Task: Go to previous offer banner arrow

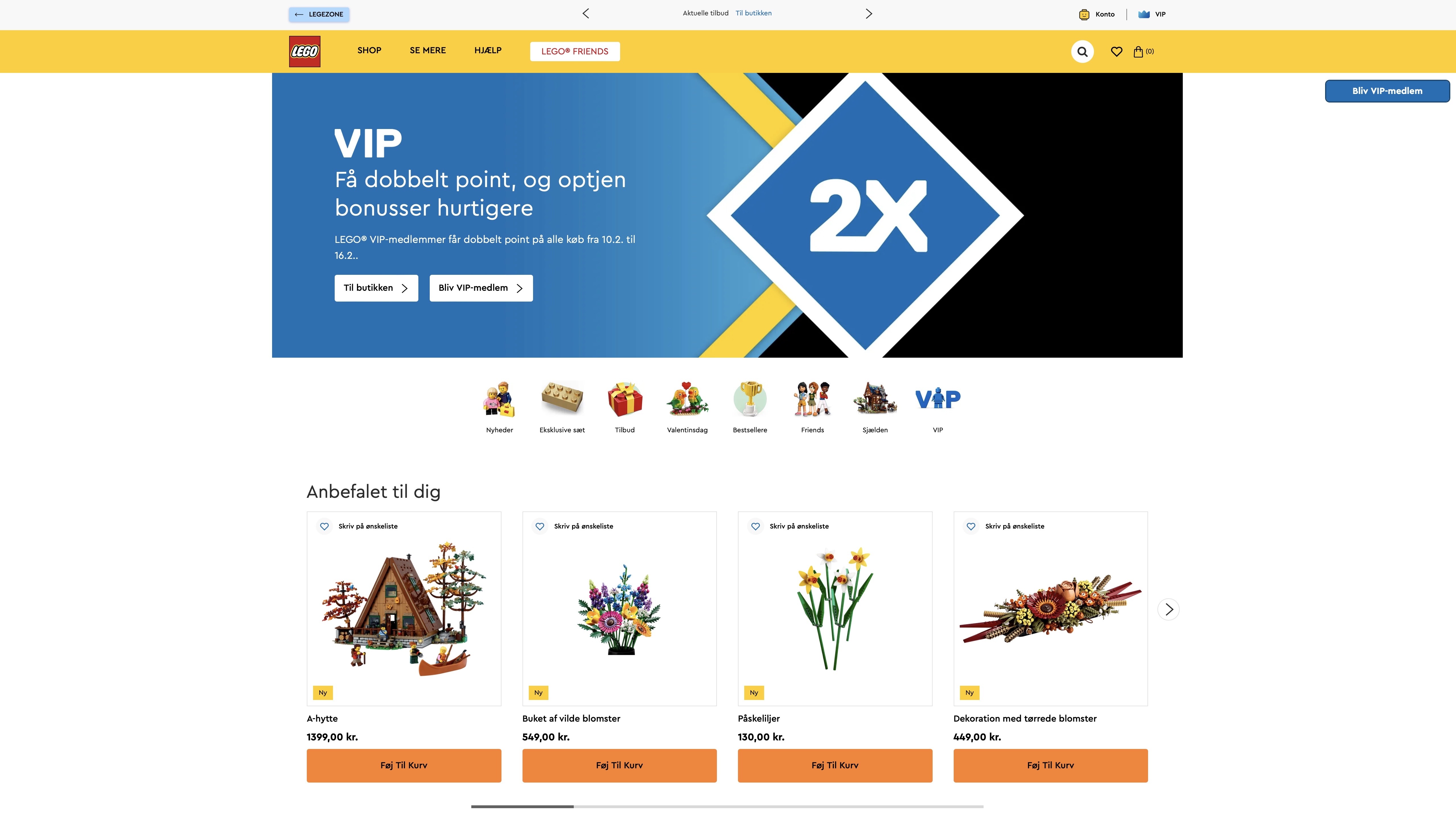Action: pyautogui.click(x=586, y=14)
